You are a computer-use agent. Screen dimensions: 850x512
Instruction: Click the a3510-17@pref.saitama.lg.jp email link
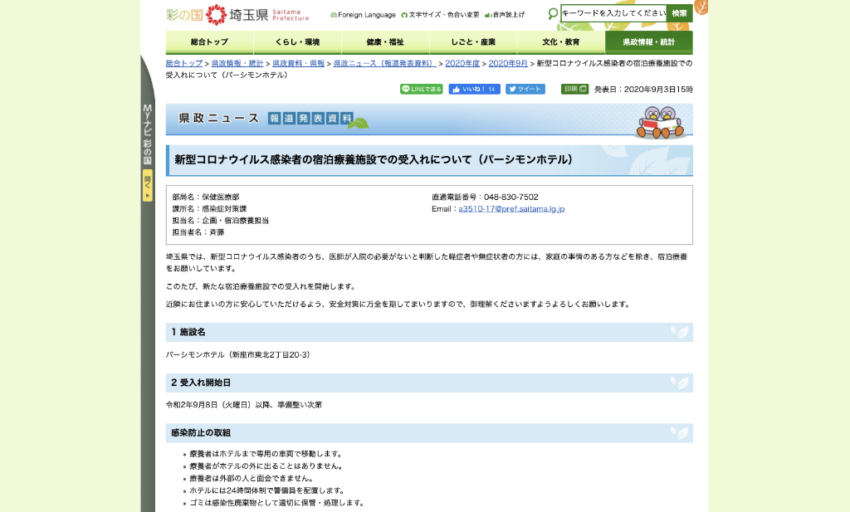tap(512, 209)
